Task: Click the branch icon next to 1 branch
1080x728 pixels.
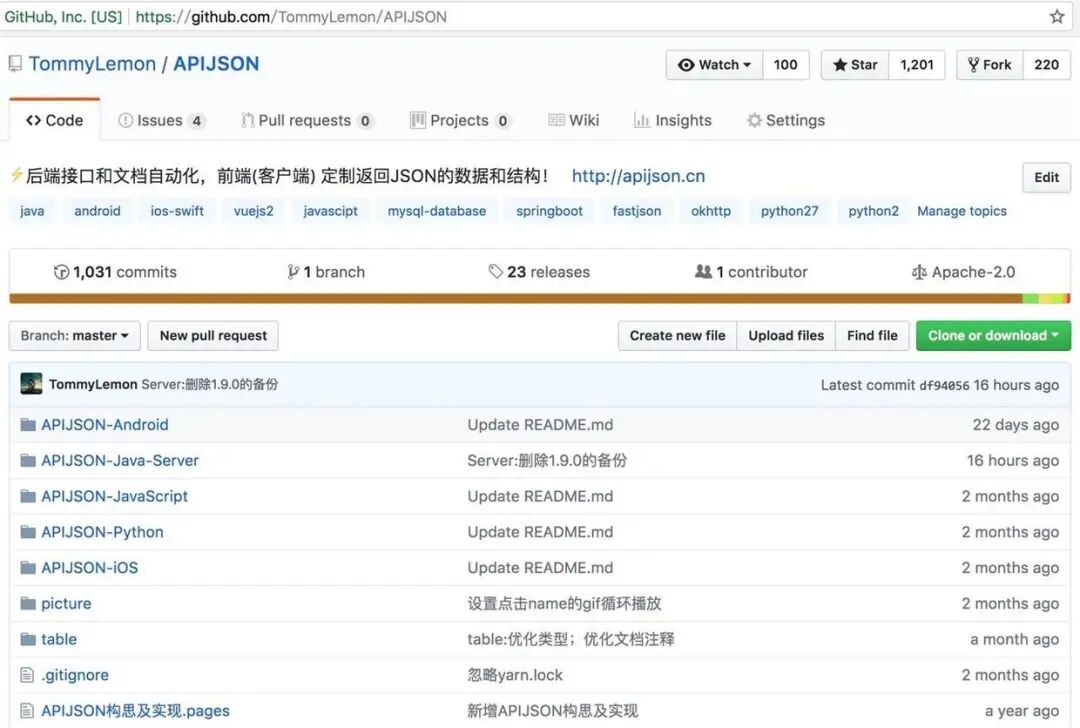Action: (292, 271)
